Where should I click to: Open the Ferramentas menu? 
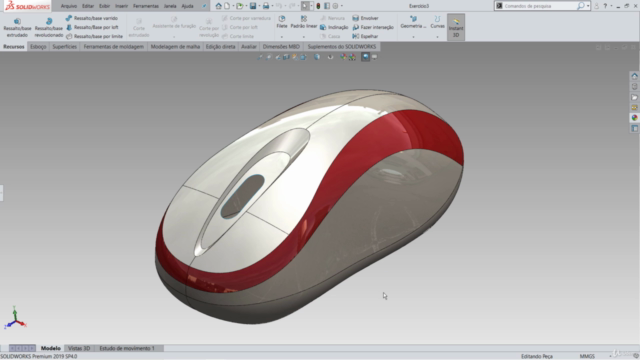(146, 6)
